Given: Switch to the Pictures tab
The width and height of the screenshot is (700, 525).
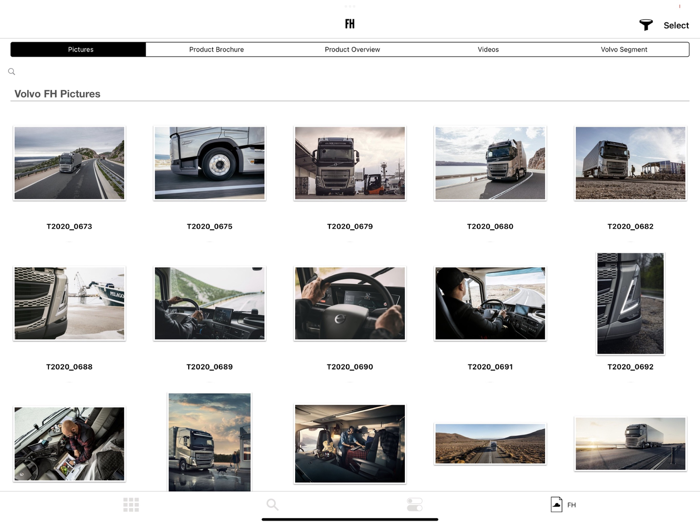Looking at the screenshot, I should click(79, 50).
